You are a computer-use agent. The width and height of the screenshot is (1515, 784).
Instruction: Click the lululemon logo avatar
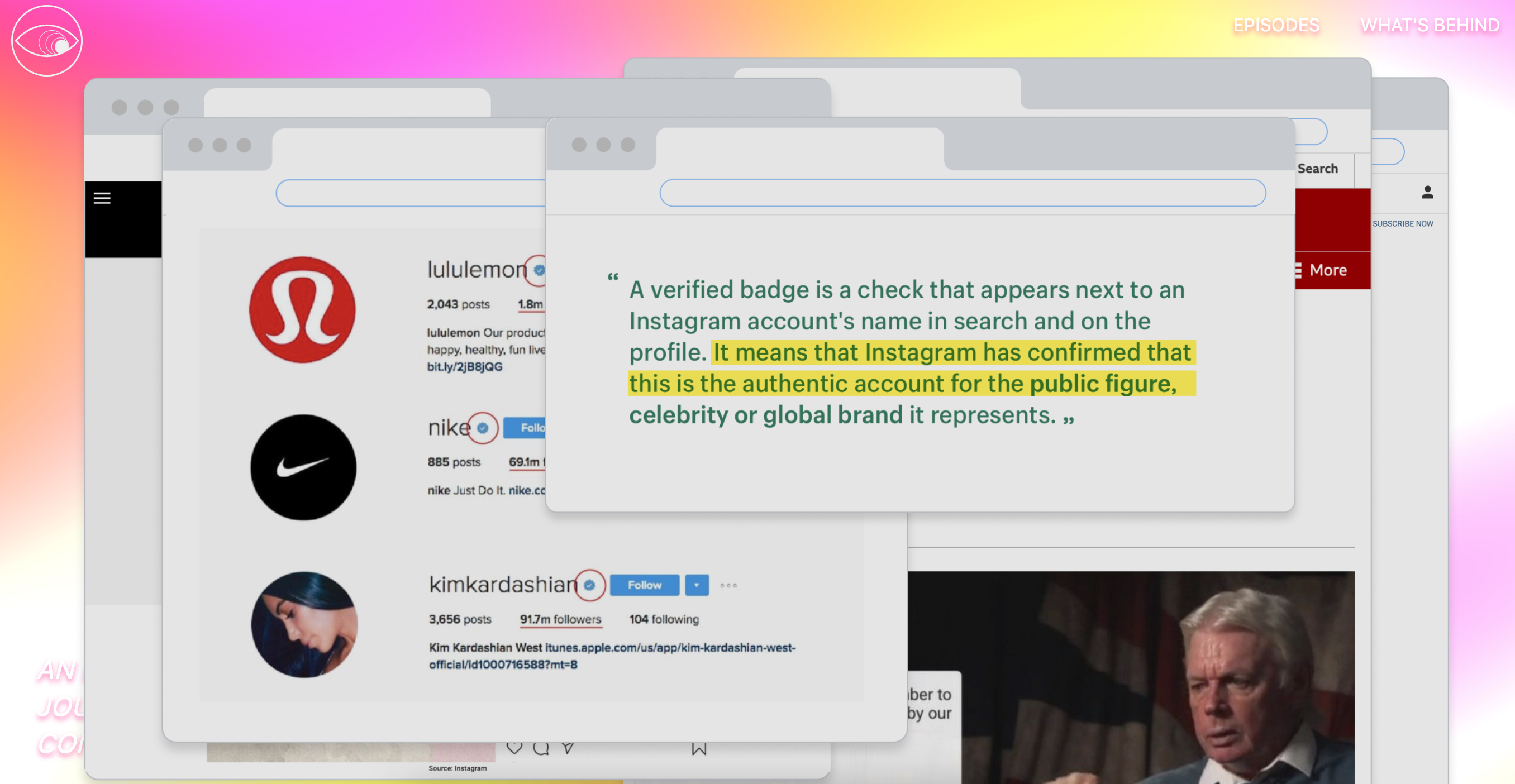coord(302,309)
